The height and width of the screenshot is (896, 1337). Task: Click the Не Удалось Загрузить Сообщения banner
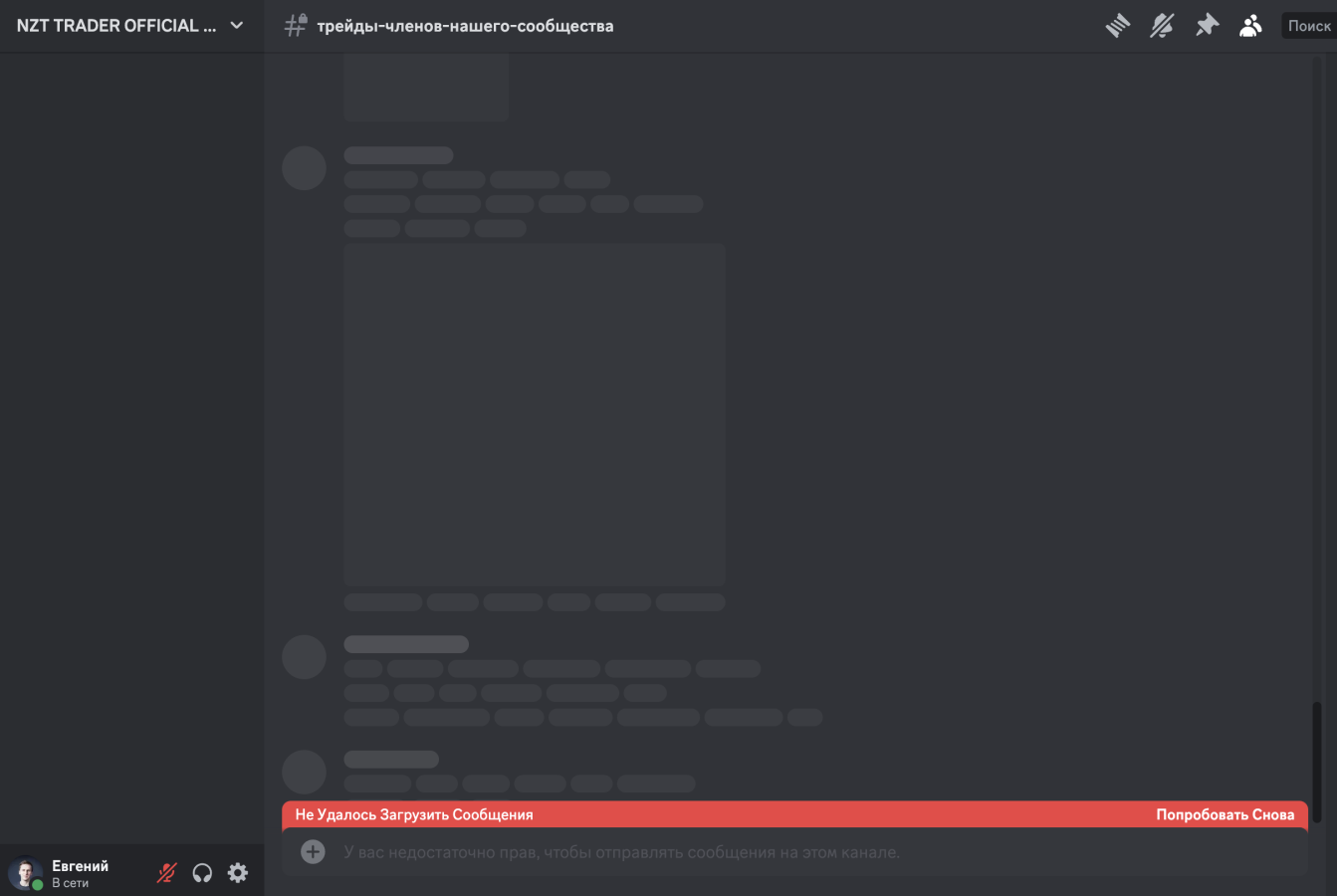[x=794, y=814]
